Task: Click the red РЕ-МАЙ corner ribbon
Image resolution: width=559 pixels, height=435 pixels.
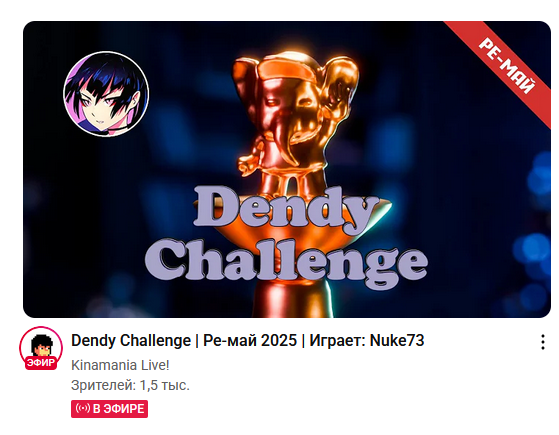Action: coord(506,66)
